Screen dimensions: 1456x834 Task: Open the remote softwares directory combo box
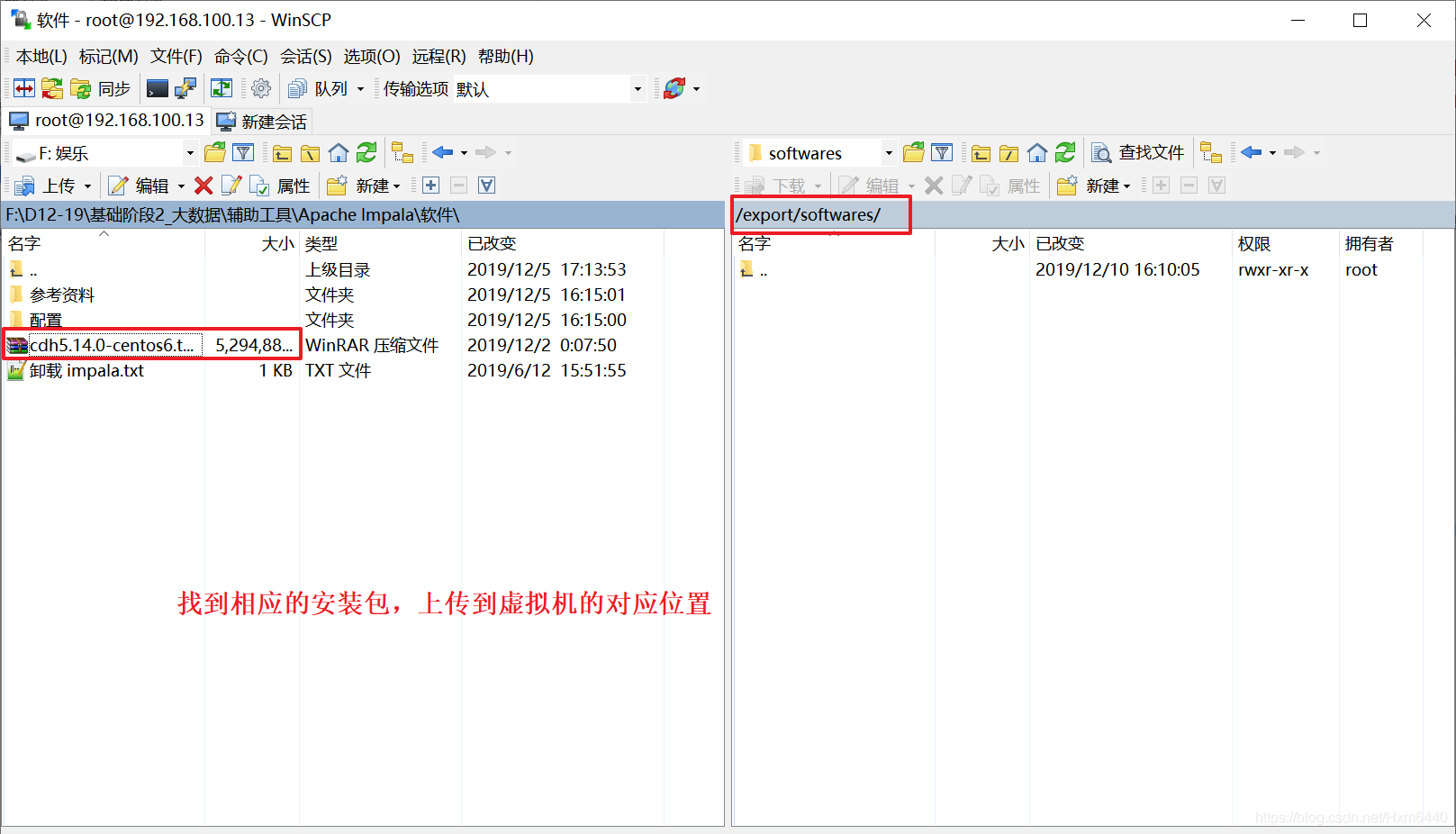click(820, 153)
